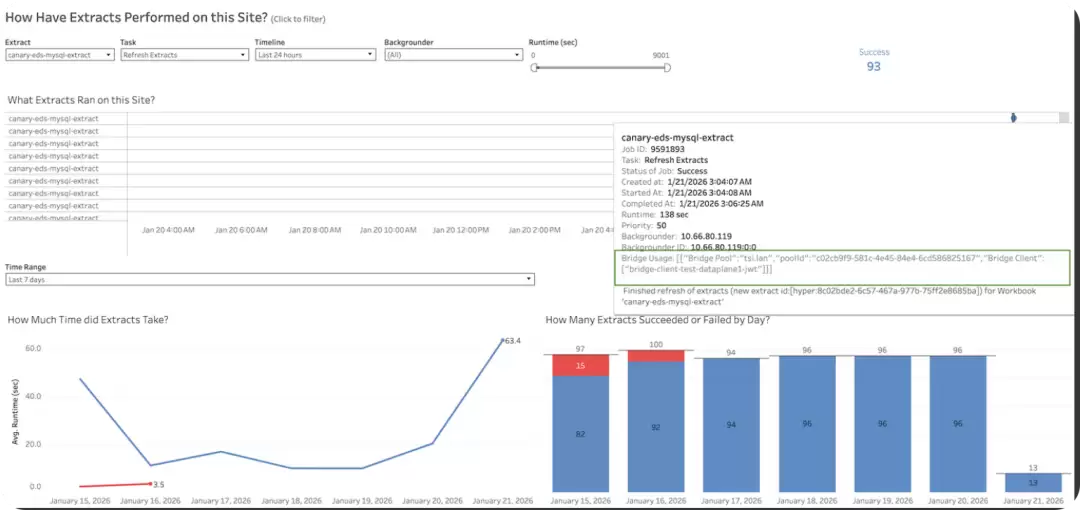Click the red failed segment for January 15

pyautogui.click(x=581, y=366)
